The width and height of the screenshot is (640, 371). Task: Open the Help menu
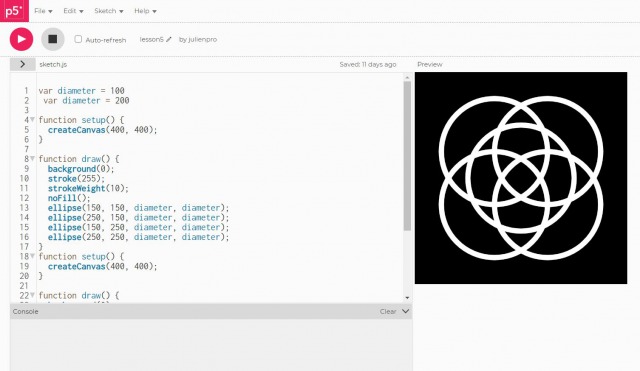(x=145, y=11)
